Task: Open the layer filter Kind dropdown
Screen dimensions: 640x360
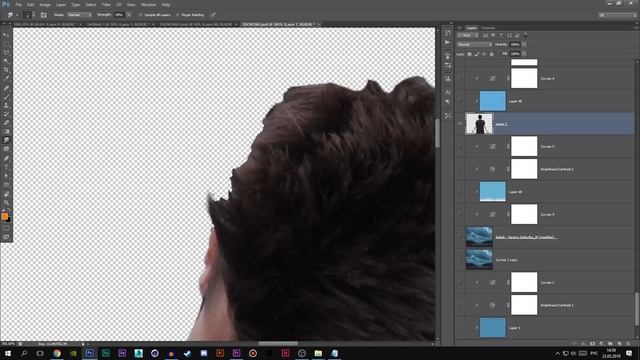Action: click(468, 36)
